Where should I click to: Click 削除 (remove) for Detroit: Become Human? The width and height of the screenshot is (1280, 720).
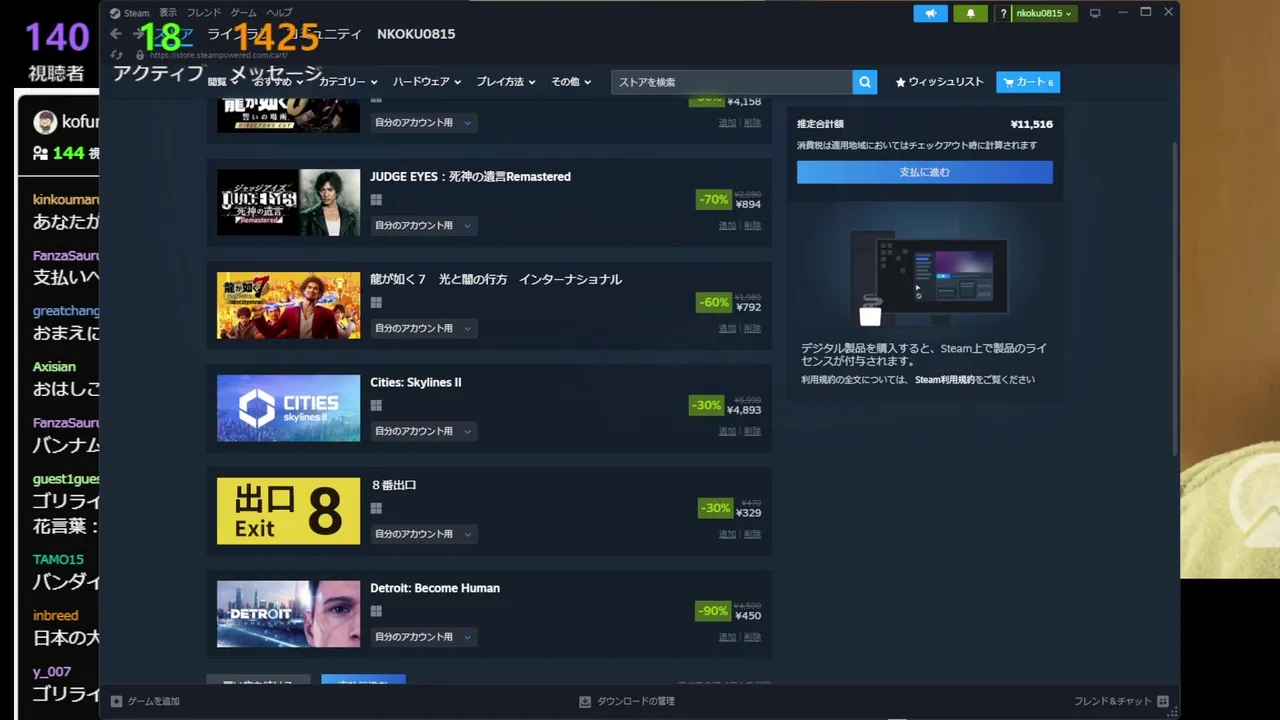click(752, 637)
